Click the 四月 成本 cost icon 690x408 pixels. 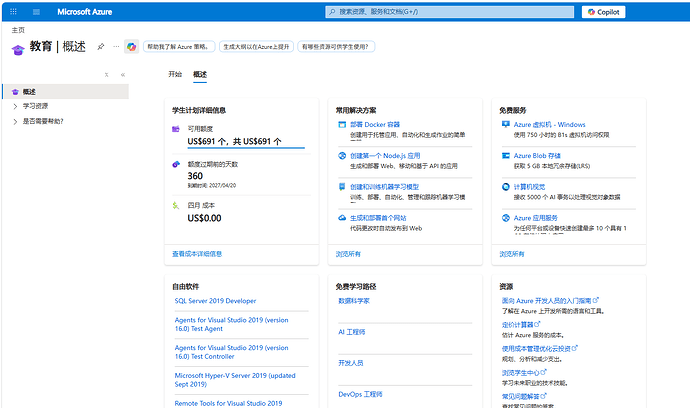[176, 206]
